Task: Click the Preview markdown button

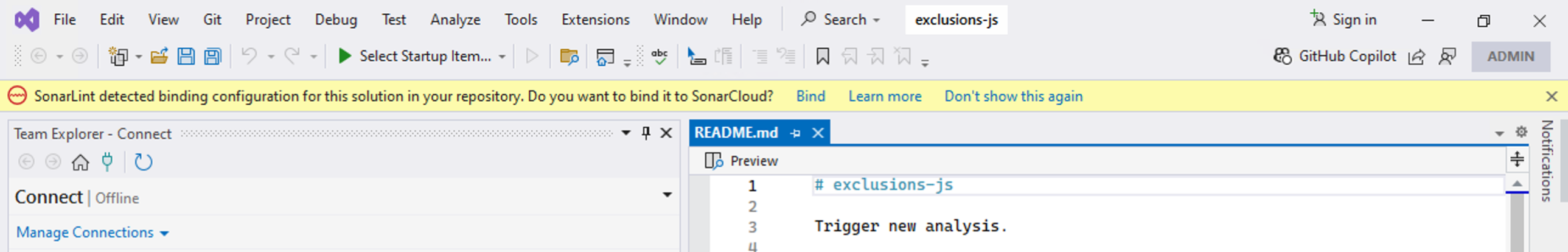Action: coord(741,161)
